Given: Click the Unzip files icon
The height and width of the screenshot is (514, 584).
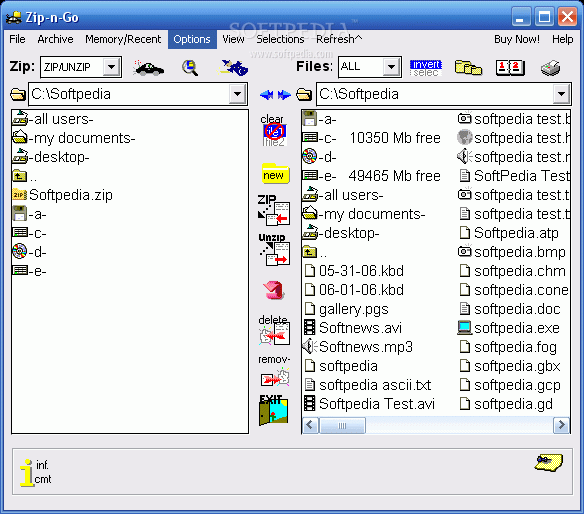Looking at the screenshot, I should [274, 250].
